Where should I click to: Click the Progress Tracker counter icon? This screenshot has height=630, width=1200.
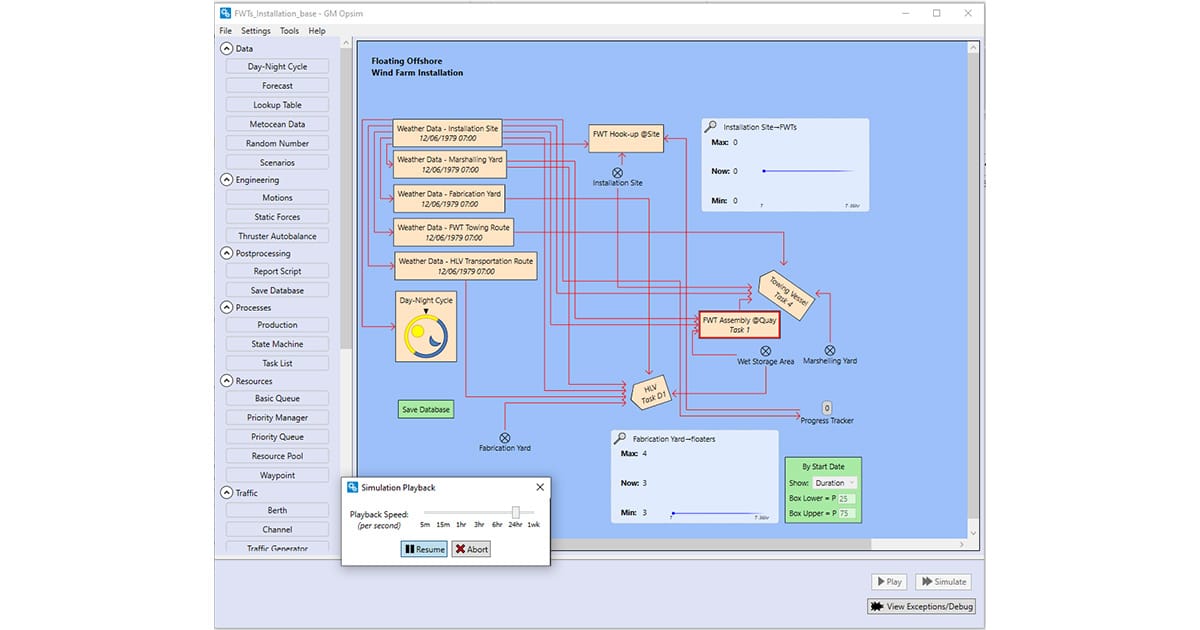tap(827, 408)
